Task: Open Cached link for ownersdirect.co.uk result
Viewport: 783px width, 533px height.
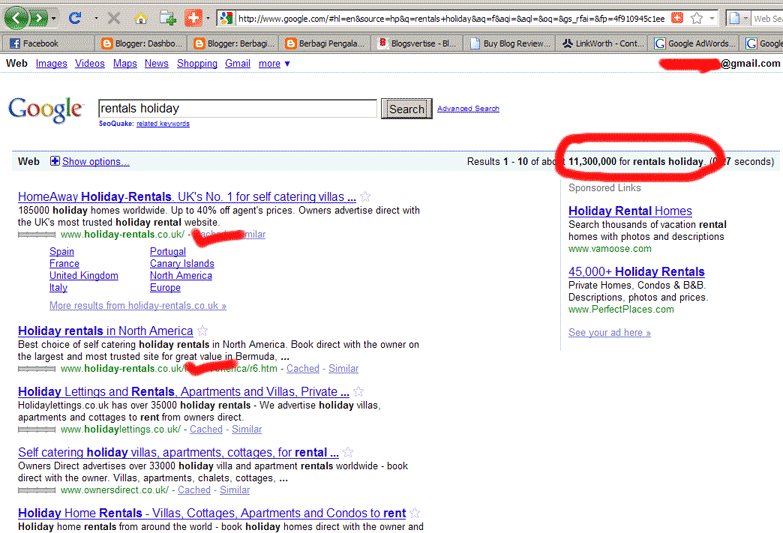Action: click(194, 490)
